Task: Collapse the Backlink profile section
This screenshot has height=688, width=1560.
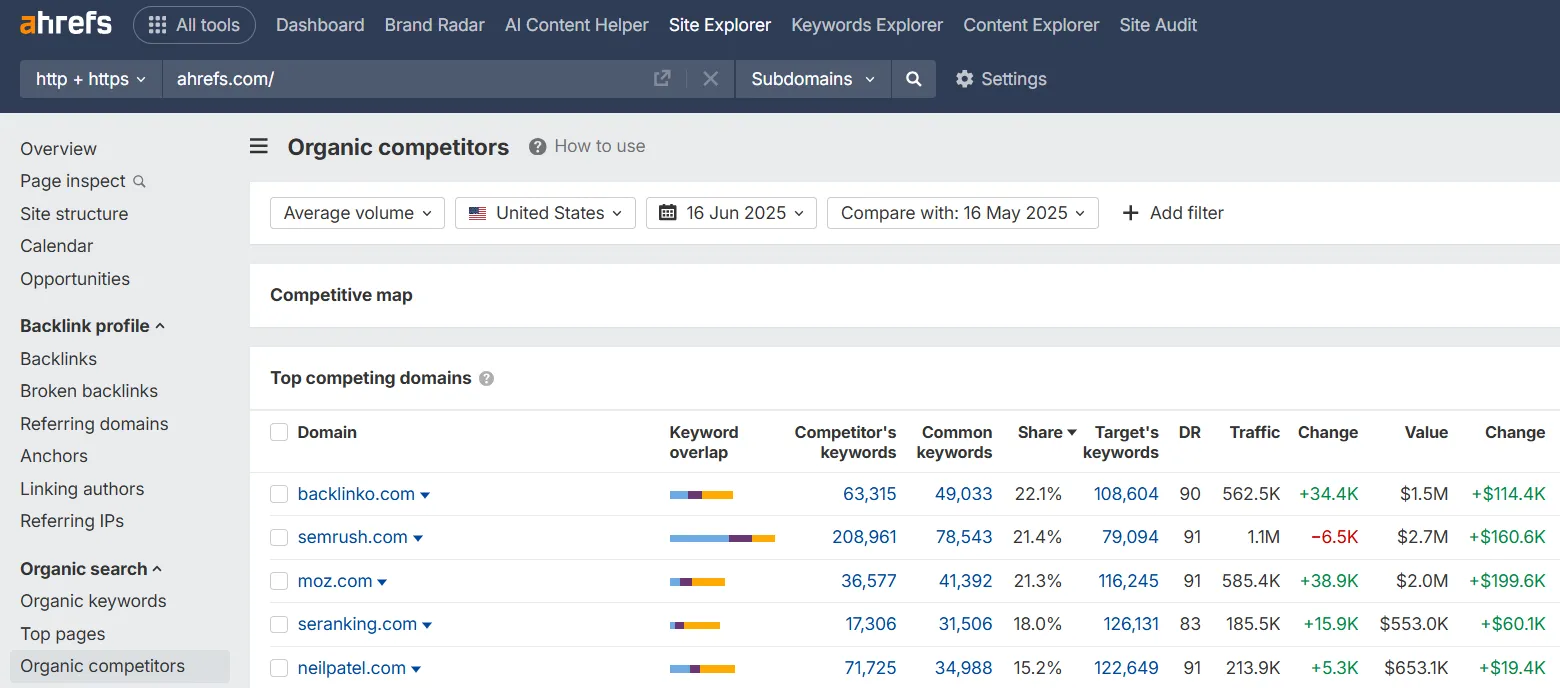Action: click(x=93, y=326)
